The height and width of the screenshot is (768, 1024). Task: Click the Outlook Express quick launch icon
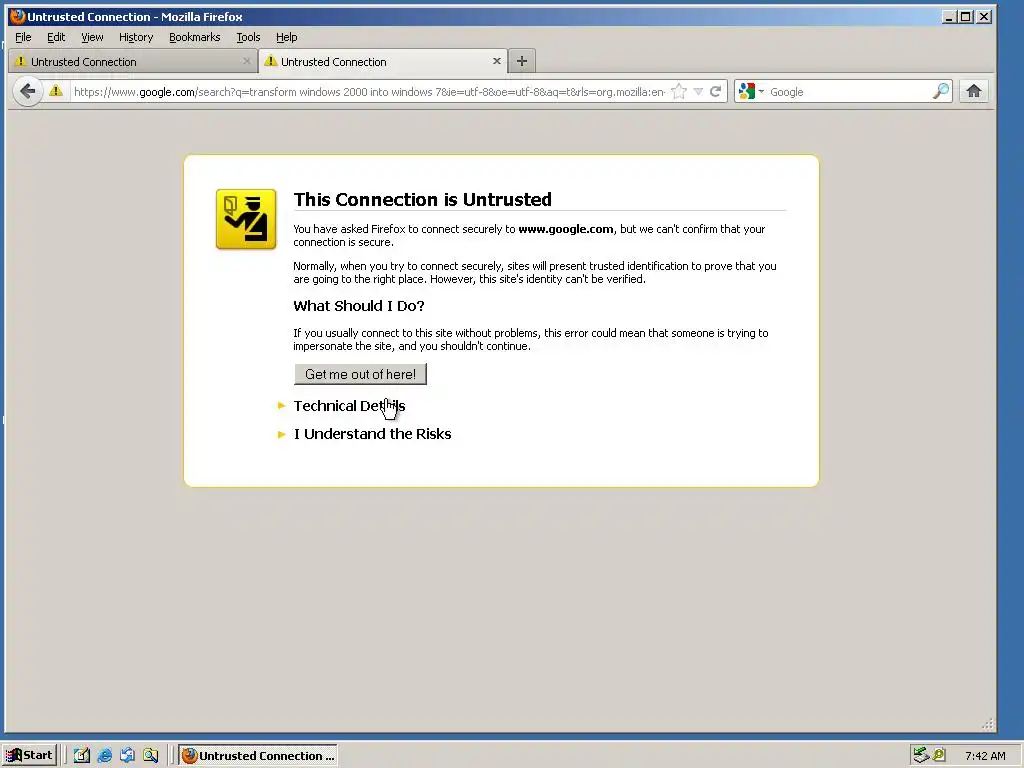[127, 756]
